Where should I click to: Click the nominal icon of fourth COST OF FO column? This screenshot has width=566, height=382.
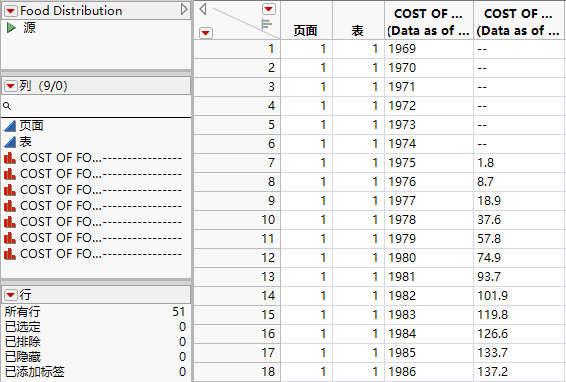[x=10, y=206]
